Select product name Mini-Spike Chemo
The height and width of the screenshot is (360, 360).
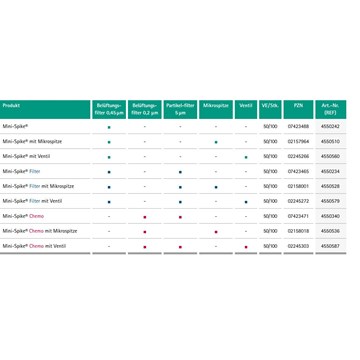tap(23, 216)
